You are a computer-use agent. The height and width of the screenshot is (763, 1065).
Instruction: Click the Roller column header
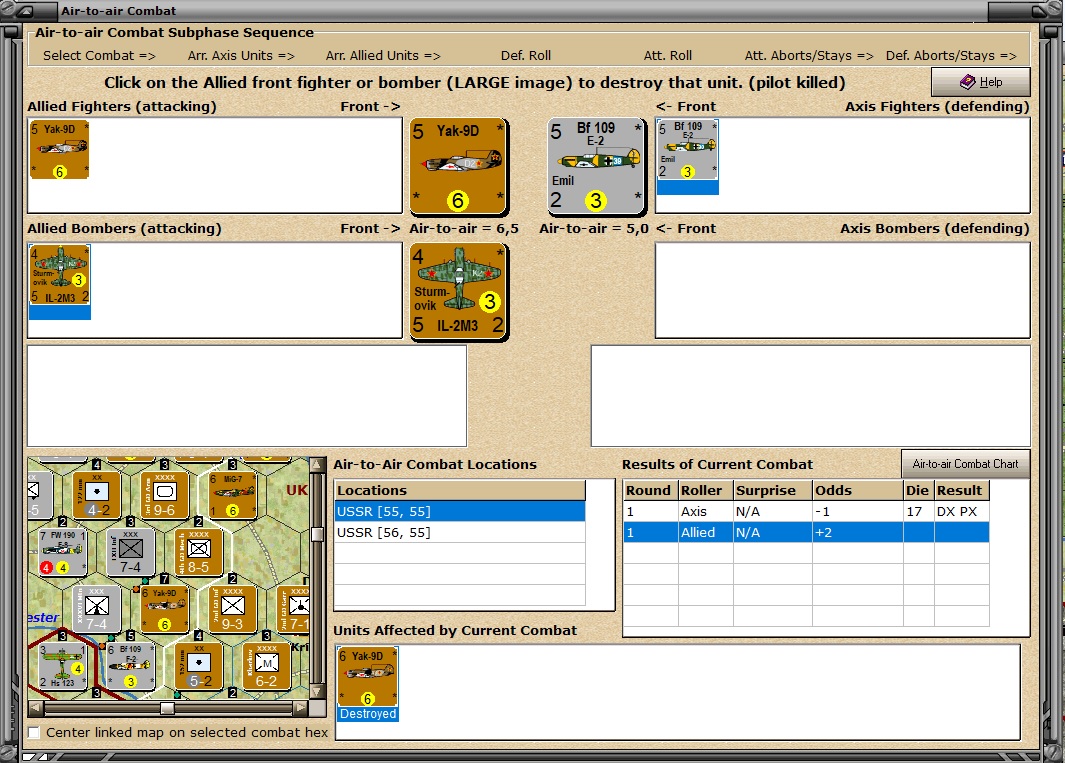click(706, 490)
